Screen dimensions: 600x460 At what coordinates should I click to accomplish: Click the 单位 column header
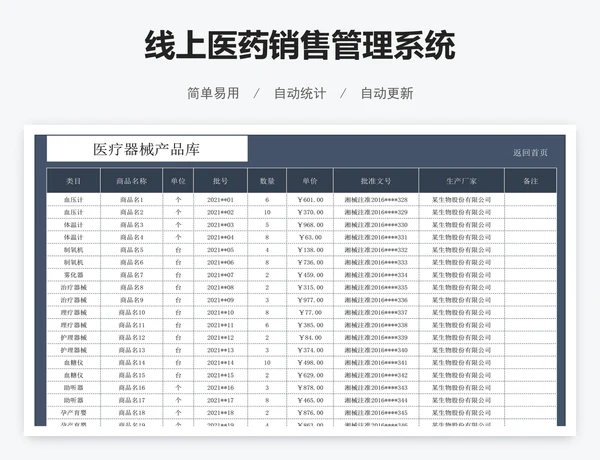[178, 181]
